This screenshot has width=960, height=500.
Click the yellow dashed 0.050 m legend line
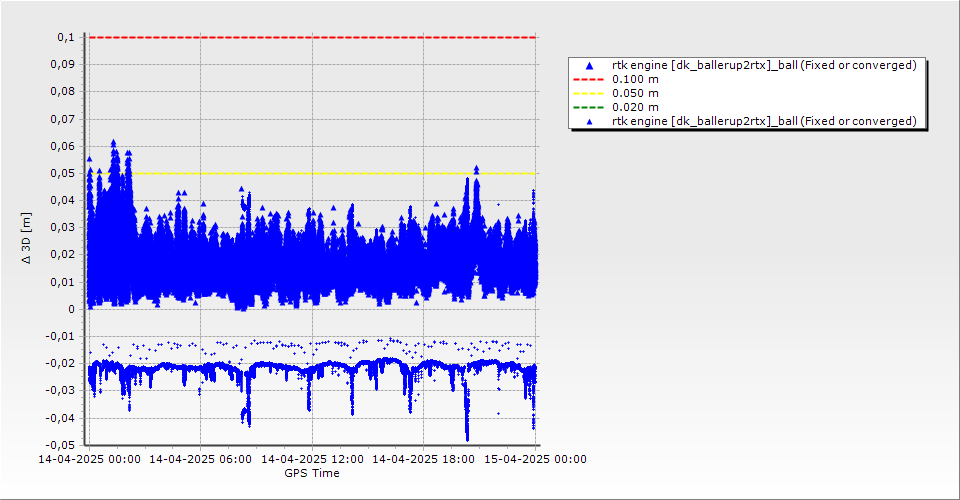click(588, 94)
